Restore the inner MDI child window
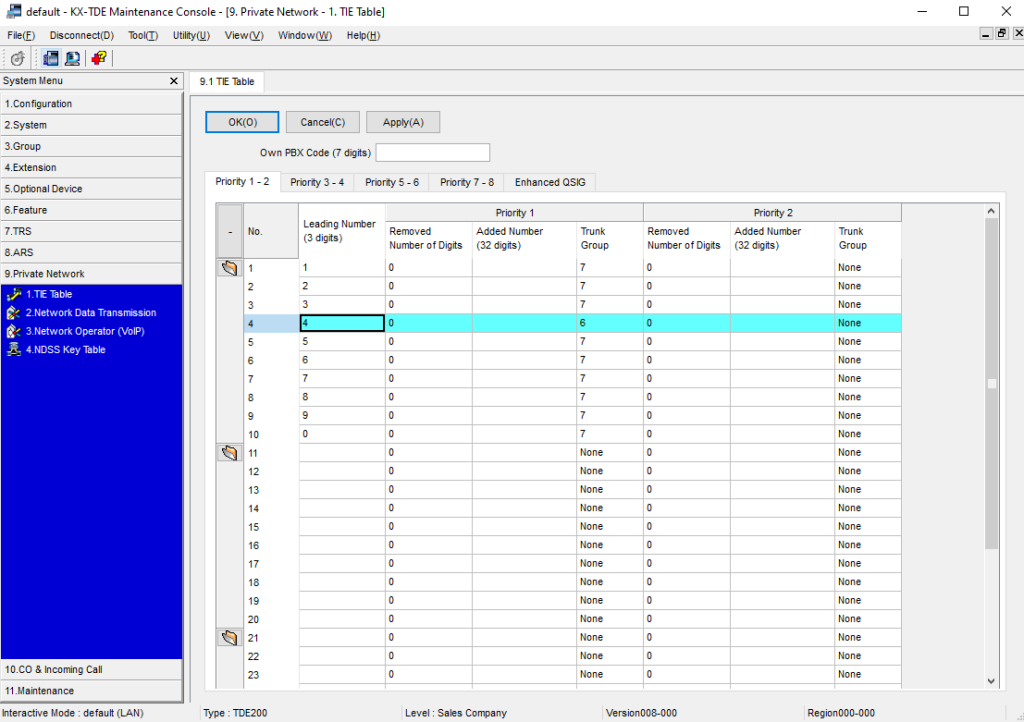 point(1002,33)
